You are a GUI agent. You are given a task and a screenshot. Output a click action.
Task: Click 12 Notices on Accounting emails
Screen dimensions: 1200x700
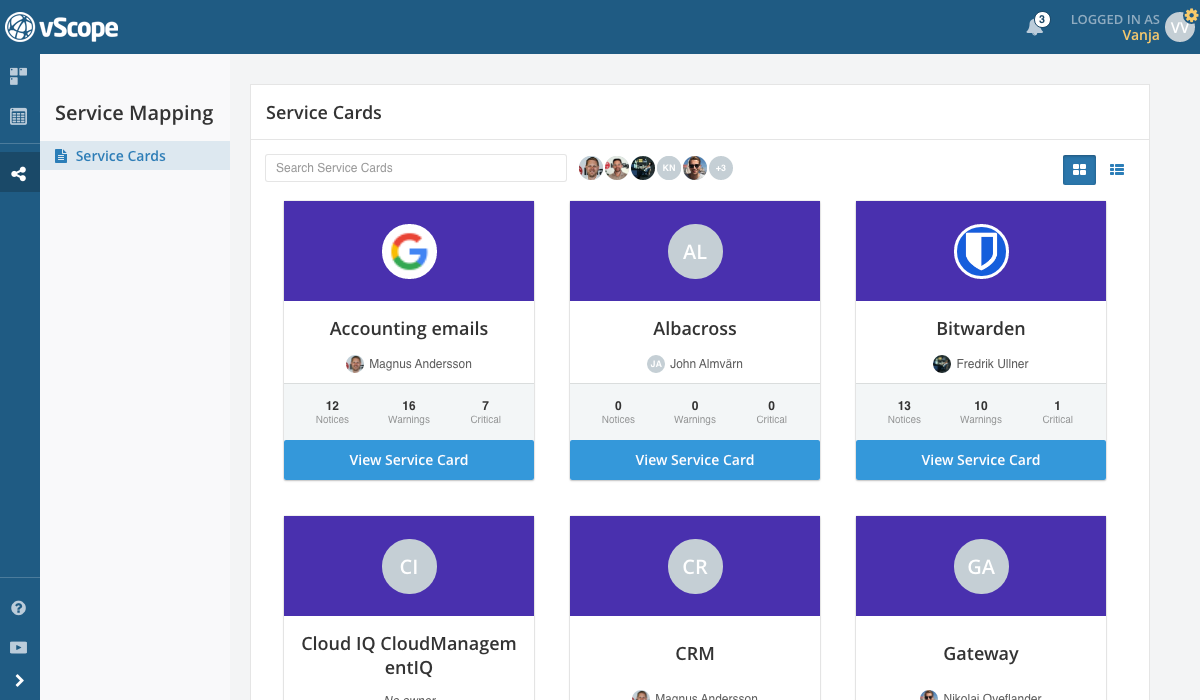[x=332, y=412]
